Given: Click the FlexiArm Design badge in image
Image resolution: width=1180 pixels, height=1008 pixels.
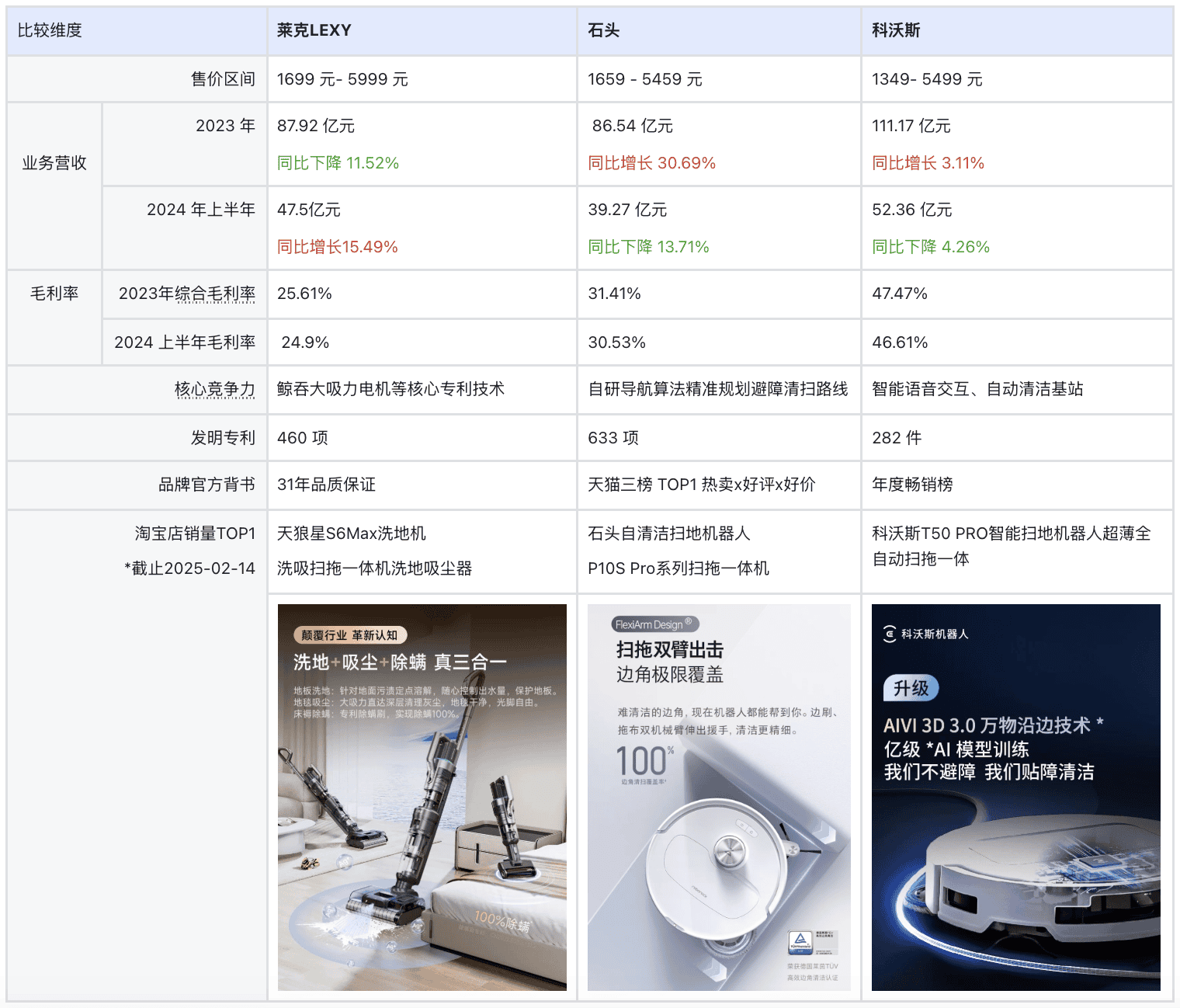Looking at the screenshot, I should point(655,624).
